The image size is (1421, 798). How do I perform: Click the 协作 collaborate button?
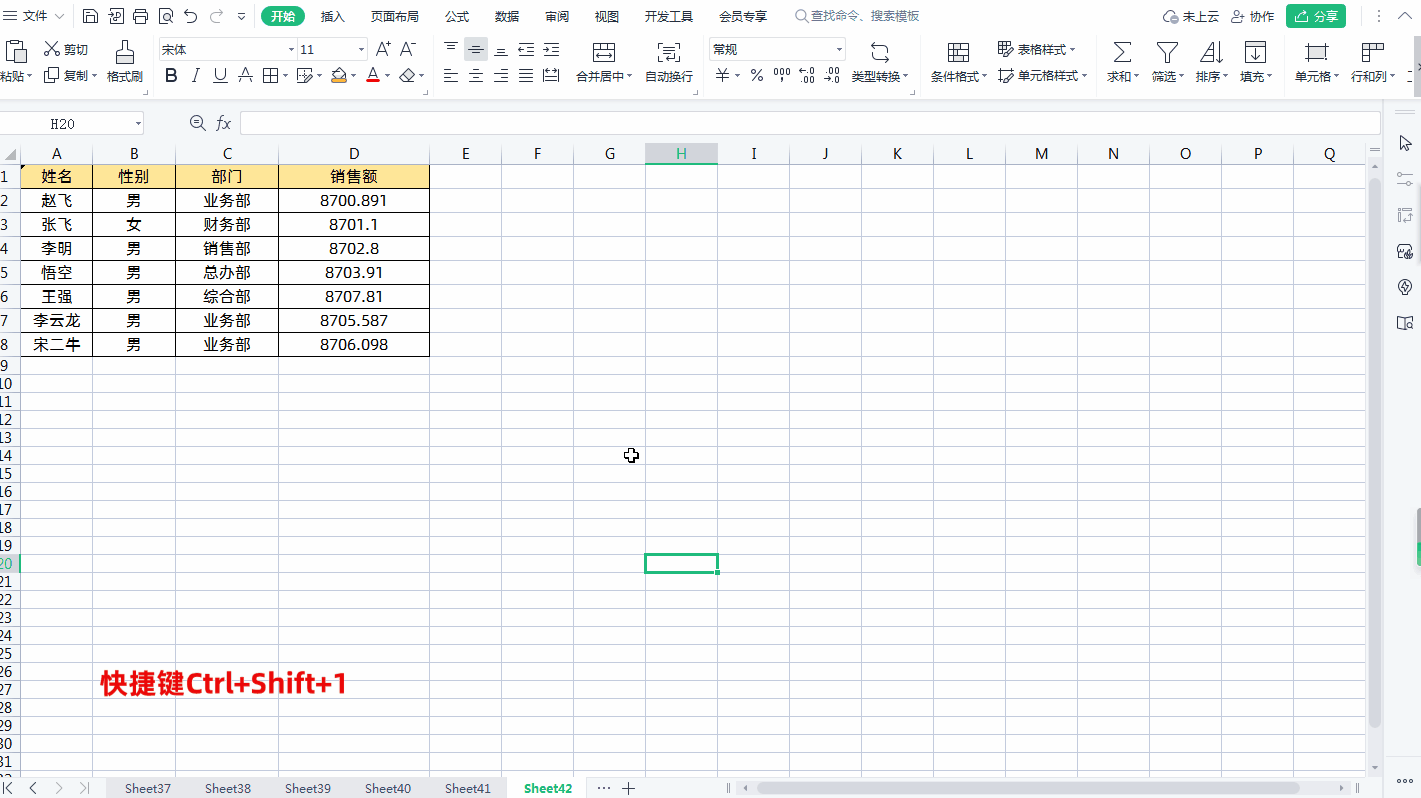tap(1253, 16)
